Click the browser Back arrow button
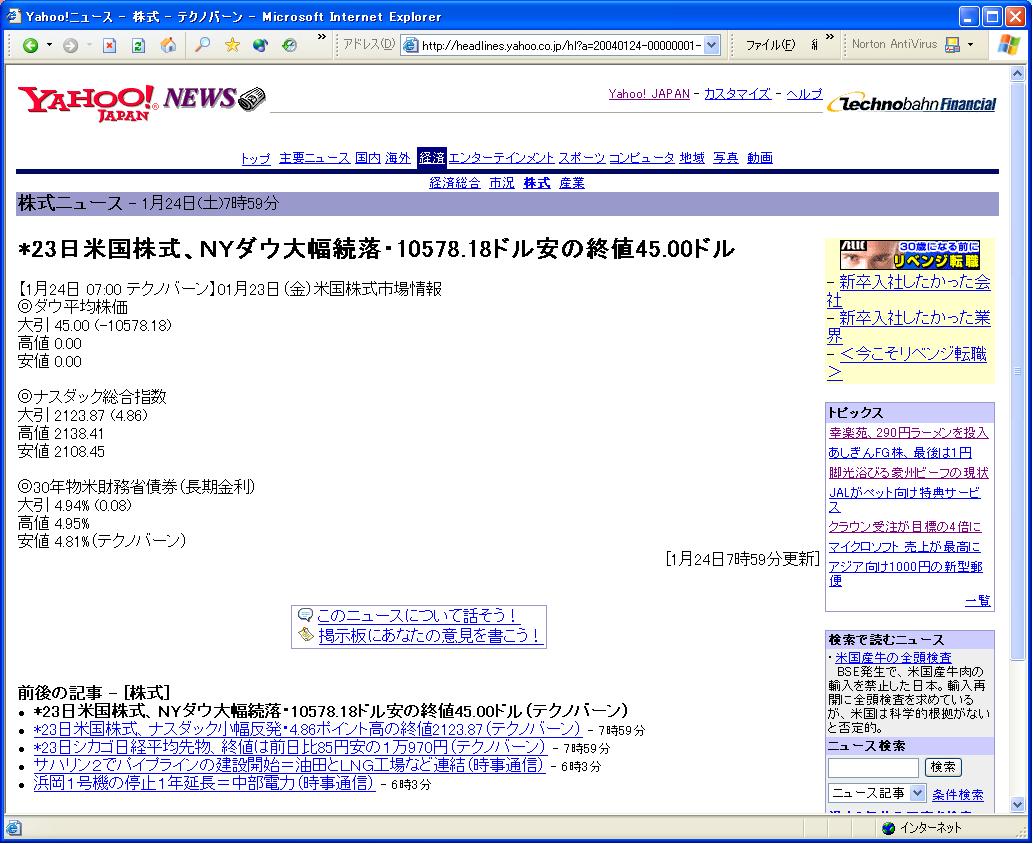This screenshot has width=1033, height=844. [30, 45]
